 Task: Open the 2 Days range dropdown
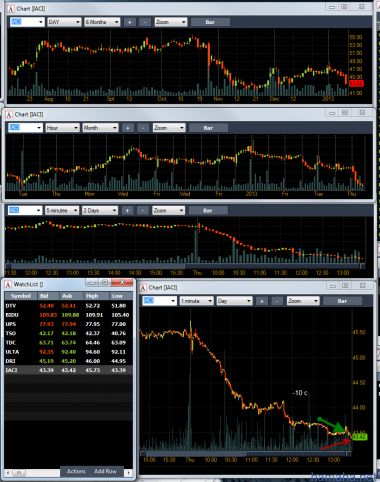pos(100,210)
